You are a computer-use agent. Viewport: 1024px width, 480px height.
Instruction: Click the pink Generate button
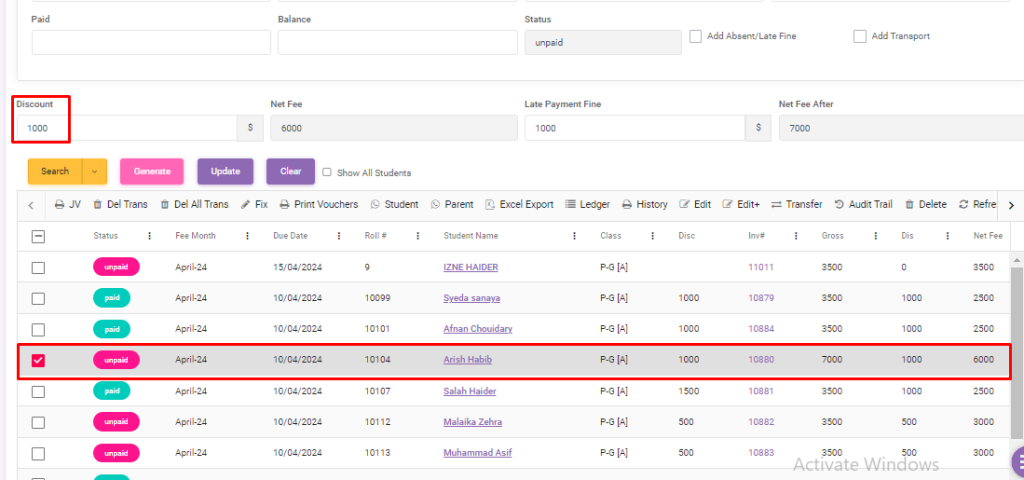coord(152,171)
